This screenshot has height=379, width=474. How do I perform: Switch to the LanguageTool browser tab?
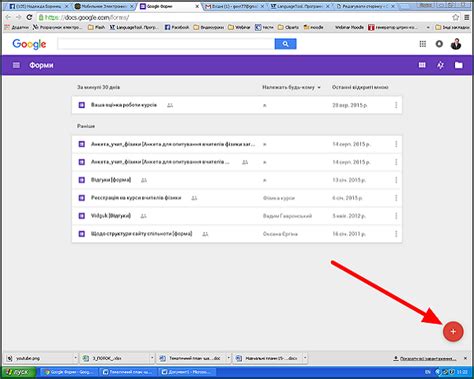[x=299, y=6]
